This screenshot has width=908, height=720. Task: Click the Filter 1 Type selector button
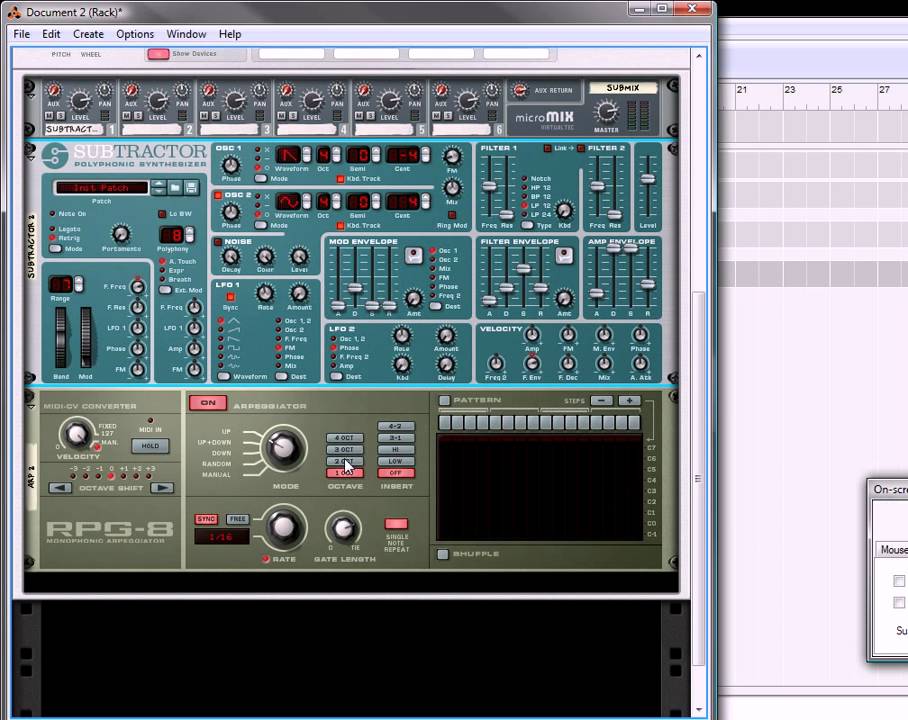pos(527,225)
